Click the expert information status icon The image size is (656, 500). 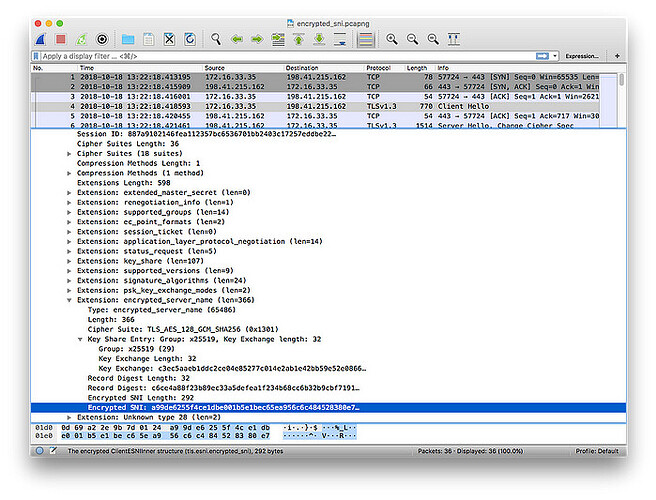click(39, 451)
